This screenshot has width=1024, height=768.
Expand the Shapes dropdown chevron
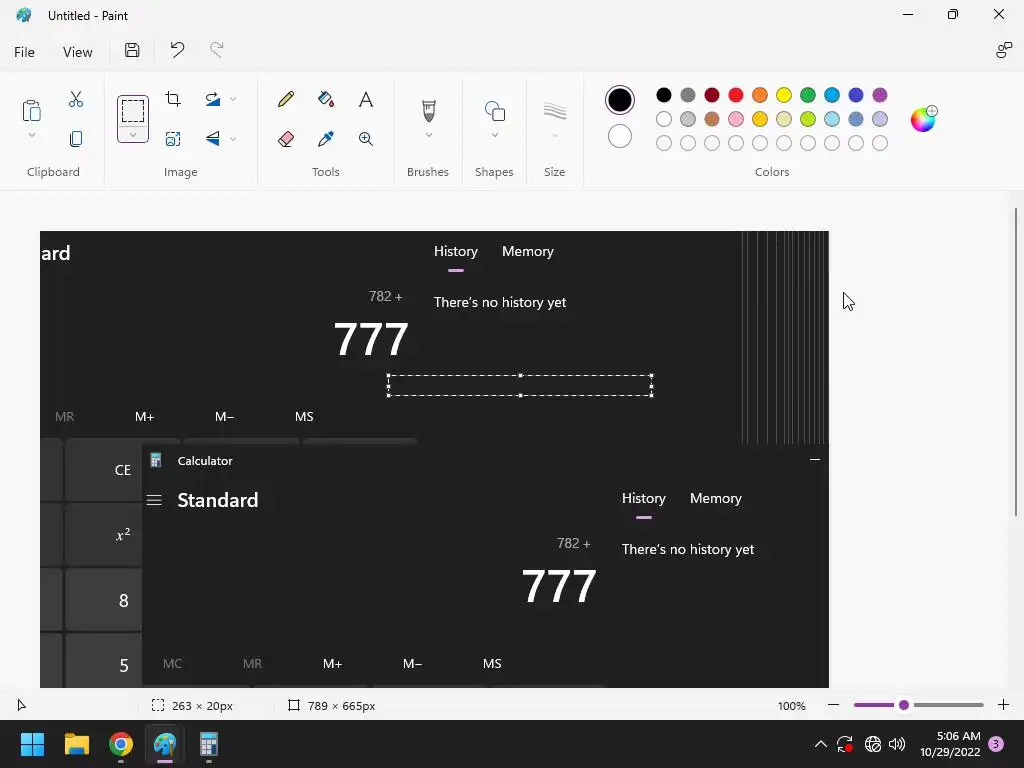click(494, 135)
